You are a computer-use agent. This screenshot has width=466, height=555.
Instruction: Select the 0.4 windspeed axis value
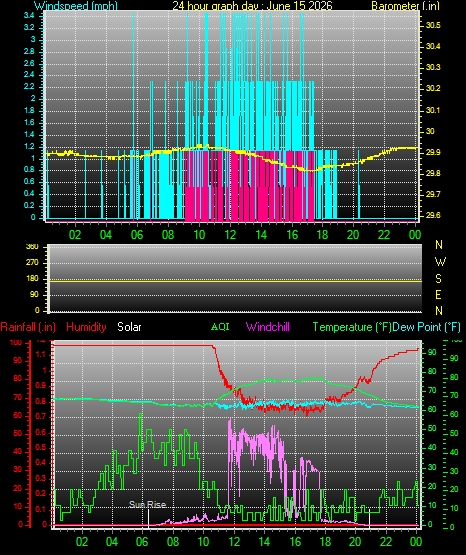(29, 194)
